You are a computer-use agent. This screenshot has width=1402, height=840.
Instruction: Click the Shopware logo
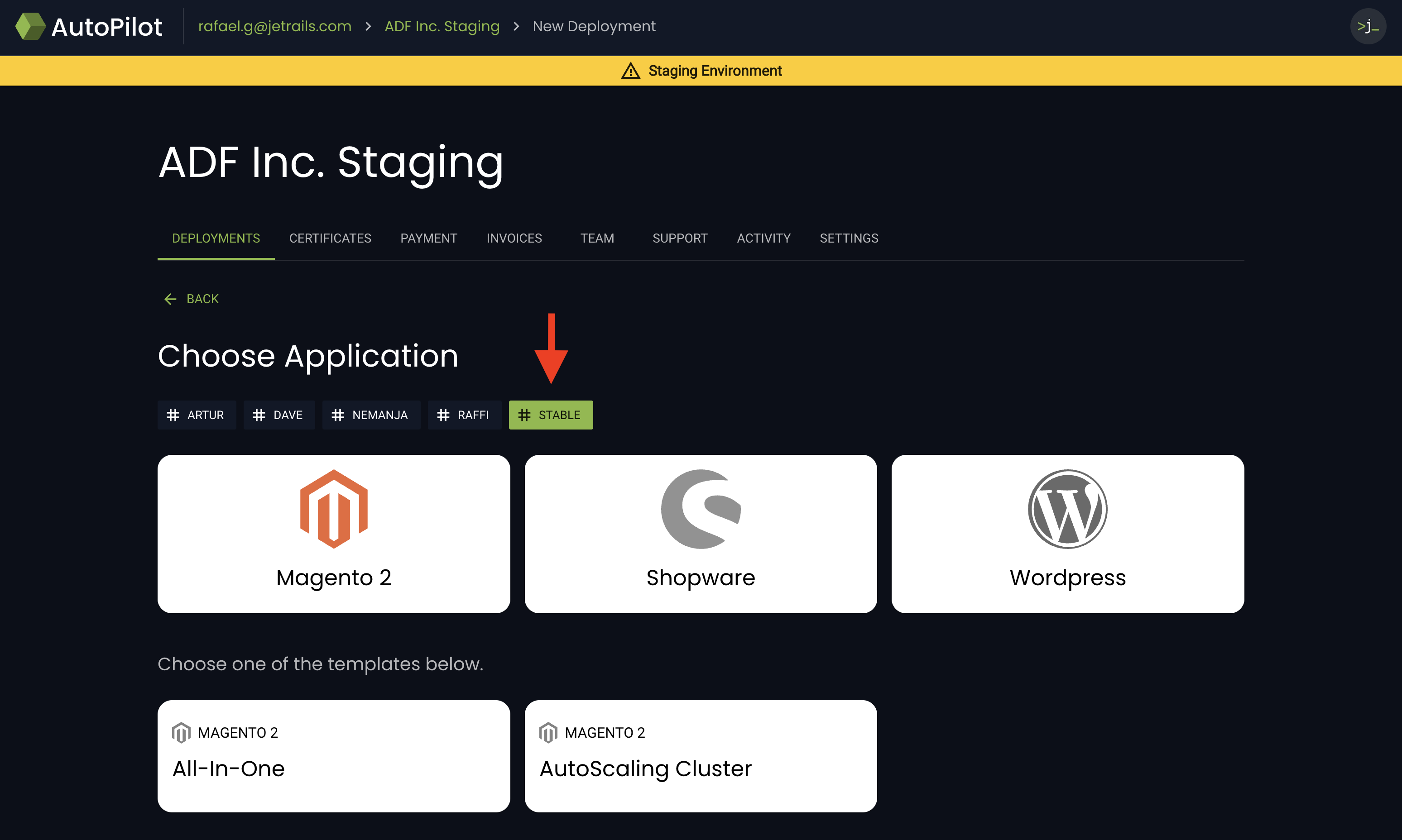pos(701,509)
